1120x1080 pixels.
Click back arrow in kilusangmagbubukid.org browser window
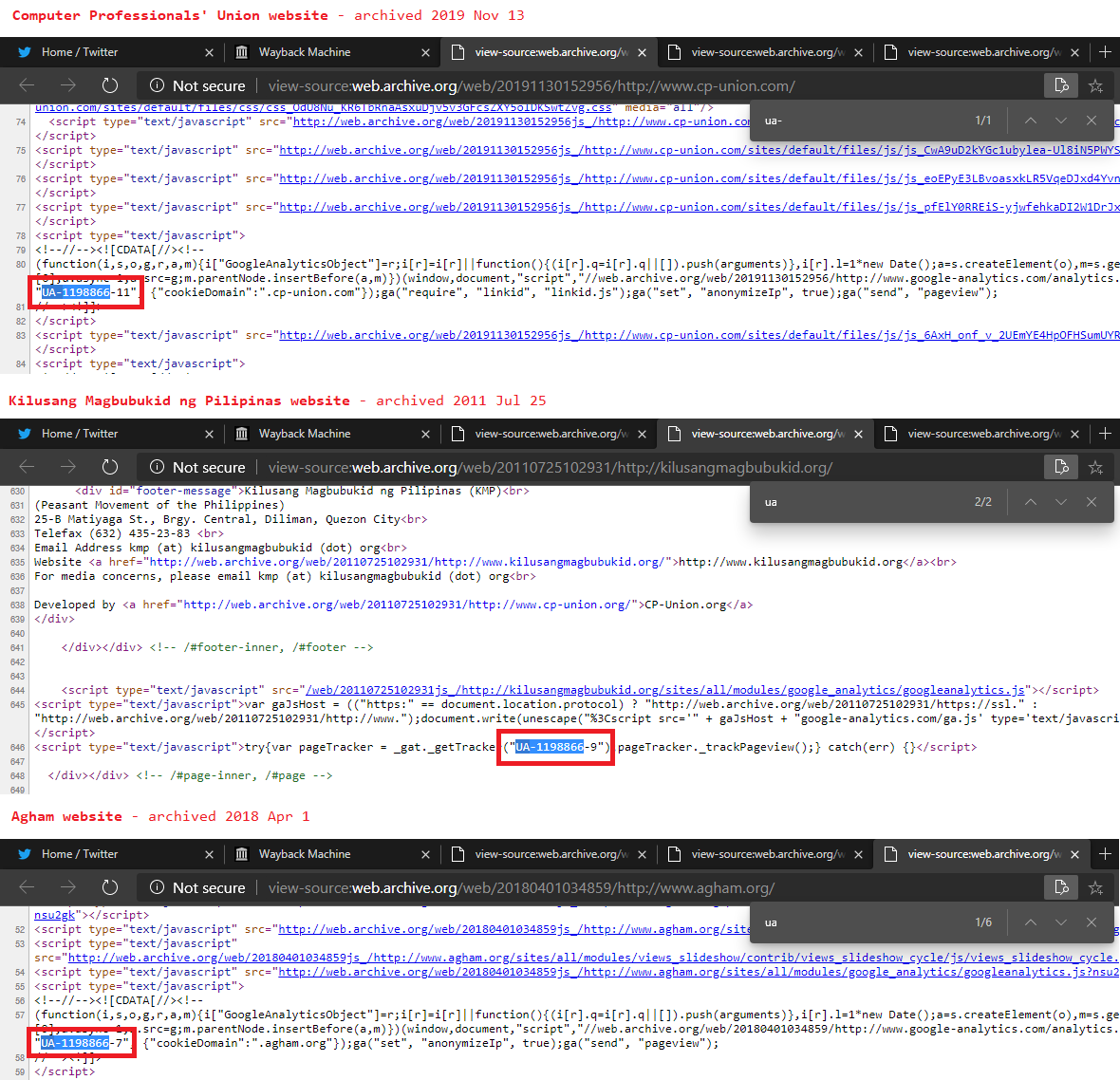(28, 467)
